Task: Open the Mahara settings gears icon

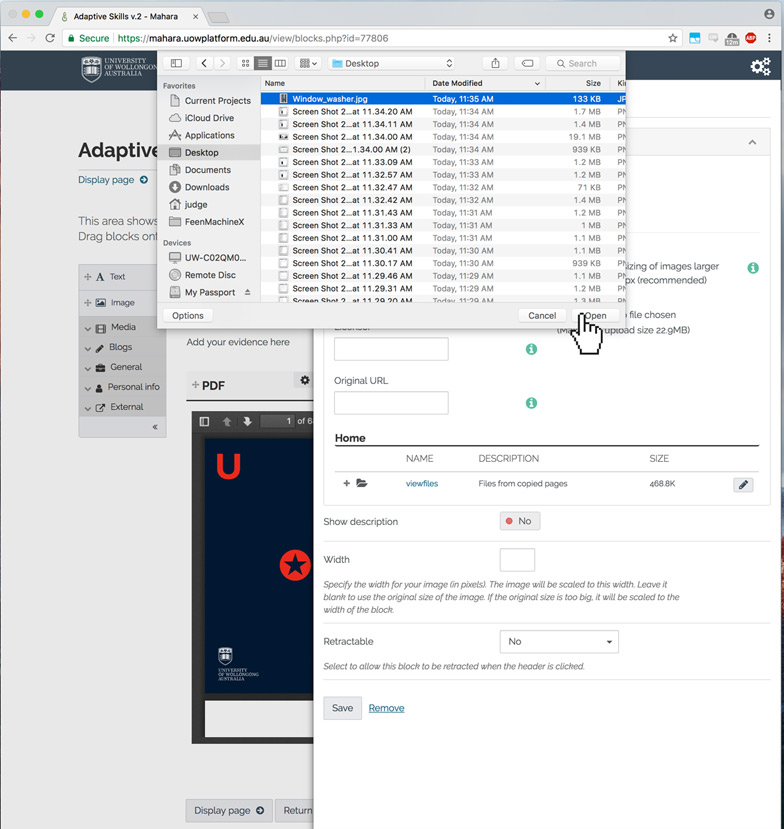Action: pyautogui.click(x=760, y=67)
